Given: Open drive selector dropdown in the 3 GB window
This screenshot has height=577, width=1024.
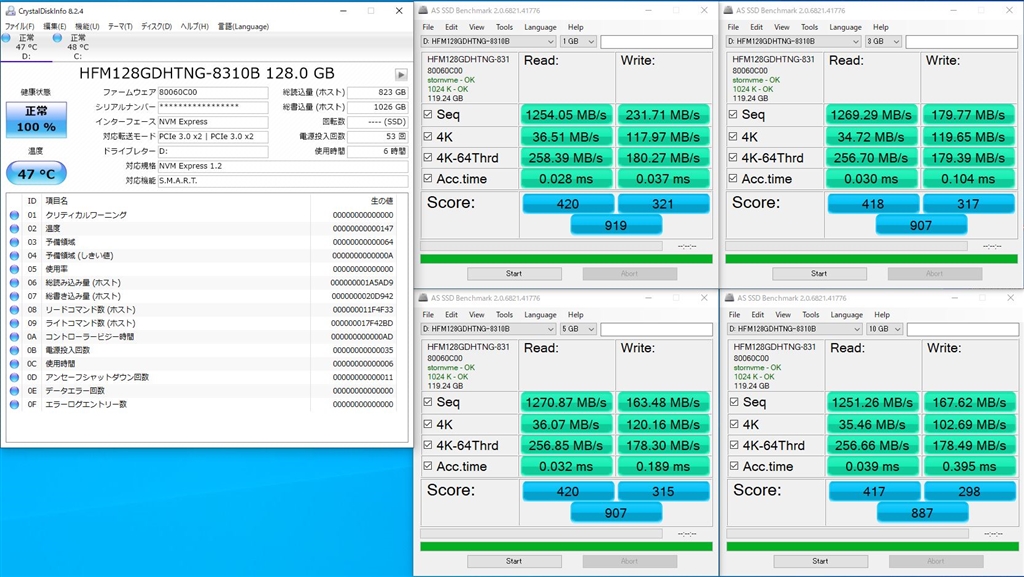Looking at the screenshot, I should [793, 42].
